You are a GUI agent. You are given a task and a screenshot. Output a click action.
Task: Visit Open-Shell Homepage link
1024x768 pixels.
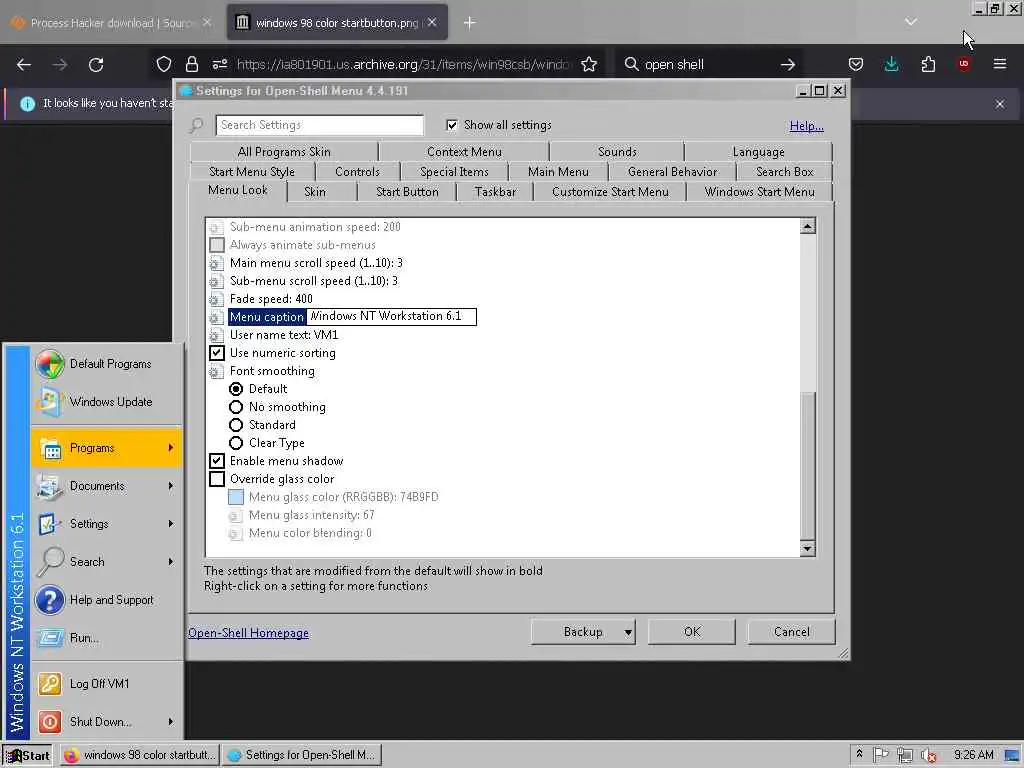pos(248,633)
